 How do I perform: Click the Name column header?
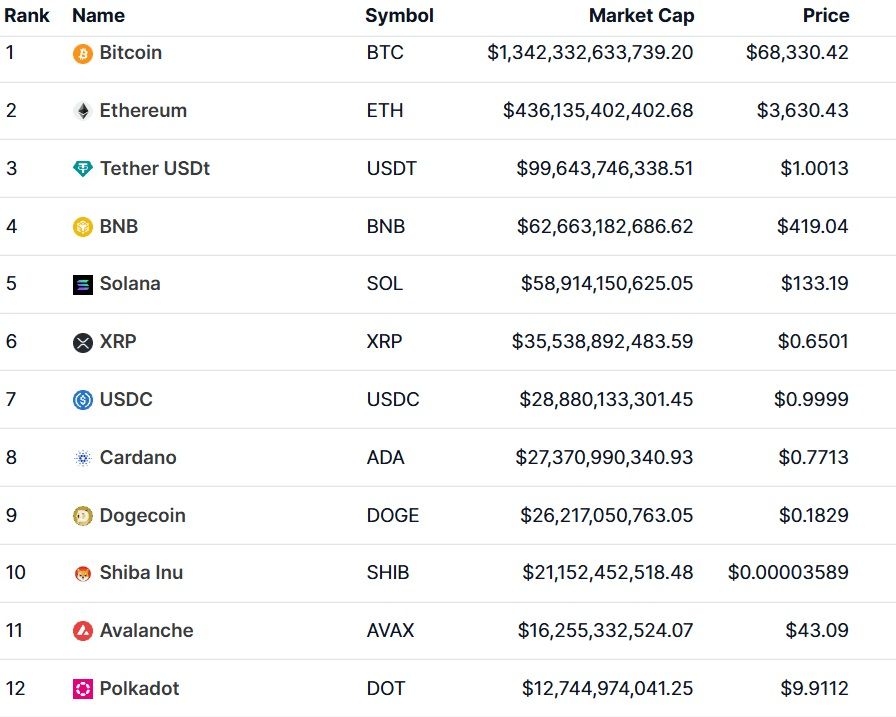point(98,16)
